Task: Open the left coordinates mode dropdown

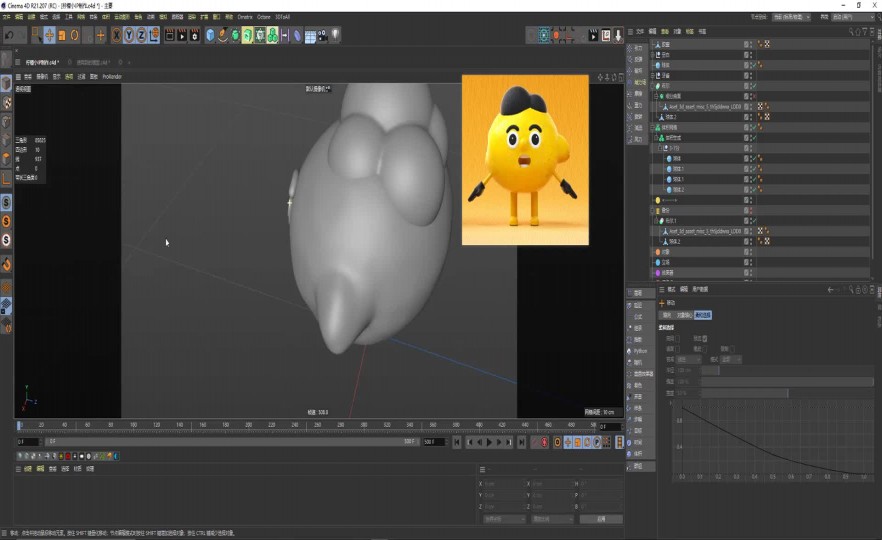Action: (504, 519)
